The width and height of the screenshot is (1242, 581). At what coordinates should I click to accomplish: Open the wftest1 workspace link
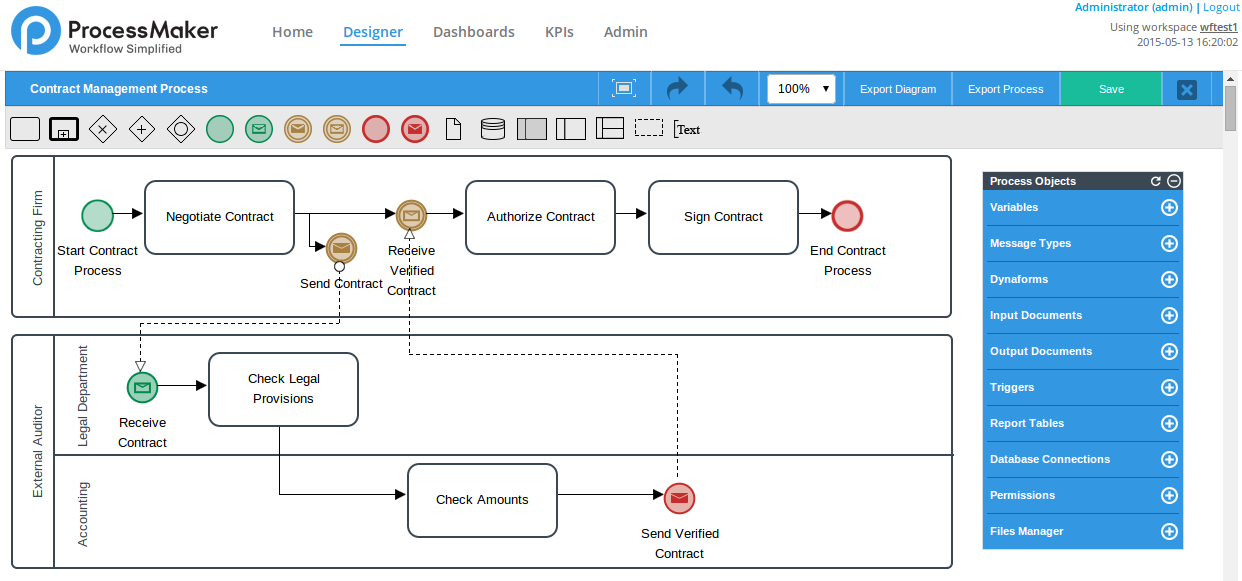tap(1219, 27)
